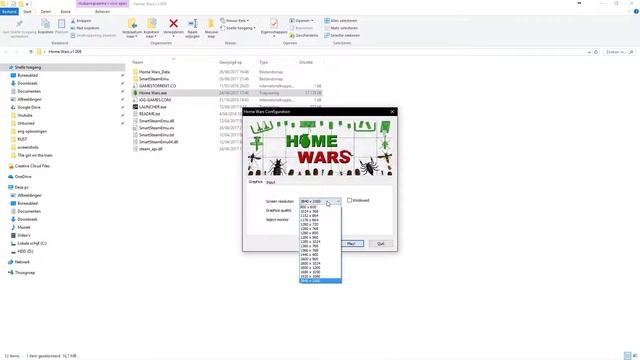
Task: Click the Eigenschappen properties icon
Action: coord(274,23)
